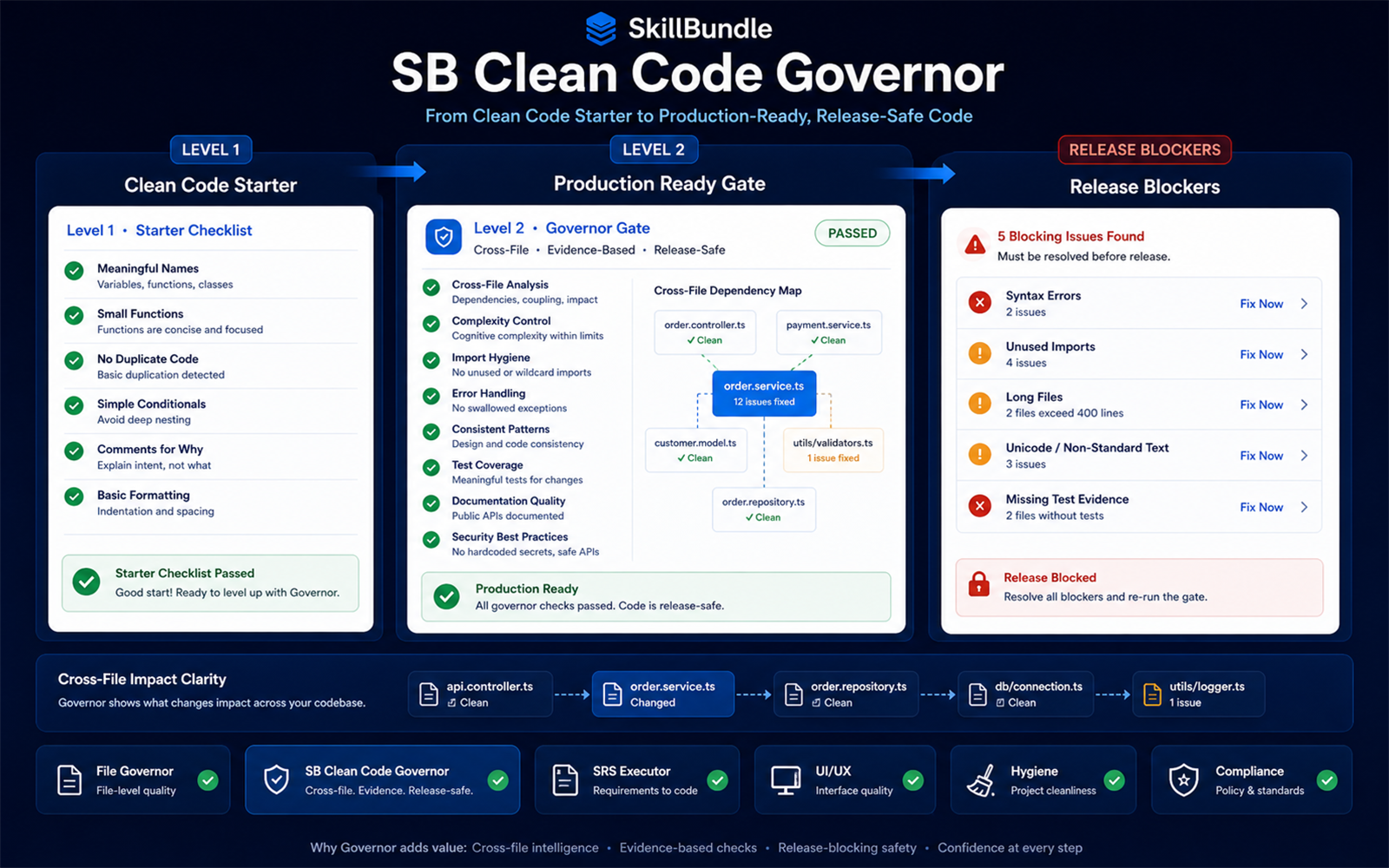
Task: Click Fix Now for Syntax Errors
Action: coord(1261,304)
